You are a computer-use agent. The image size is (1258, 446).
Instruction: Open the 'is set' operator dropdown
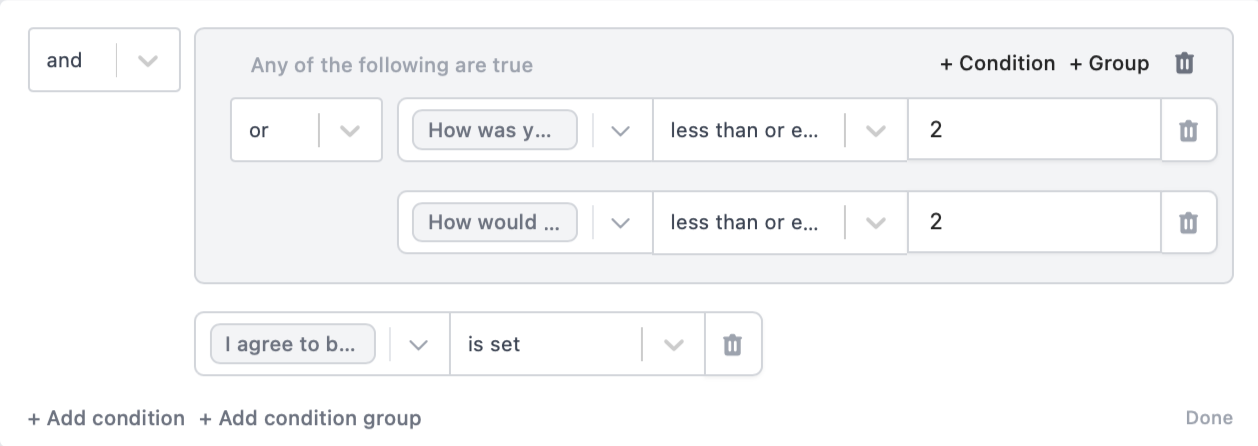click(673, 345)
